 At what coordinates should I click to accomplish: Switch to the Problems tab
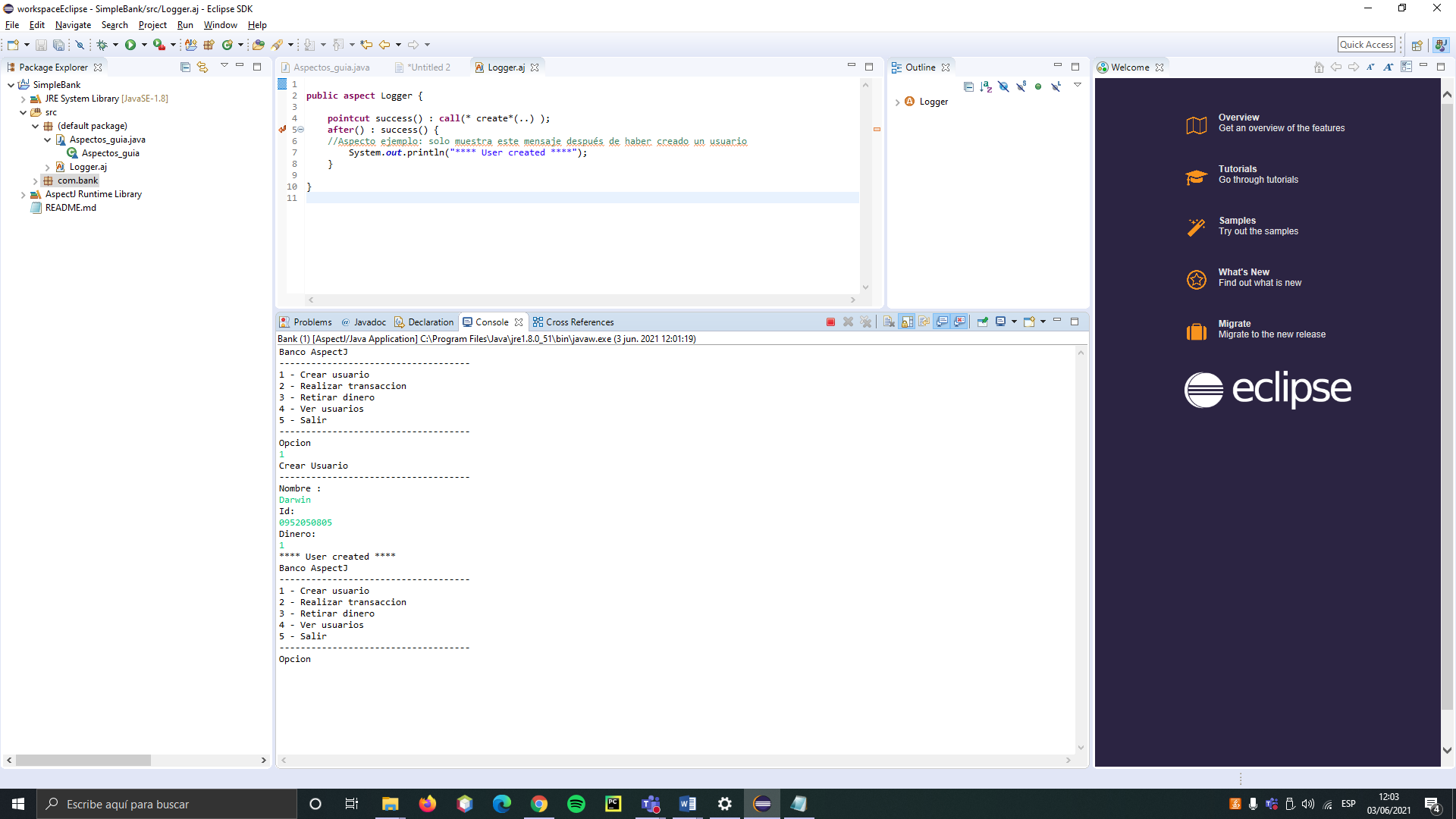coord(311,322)
